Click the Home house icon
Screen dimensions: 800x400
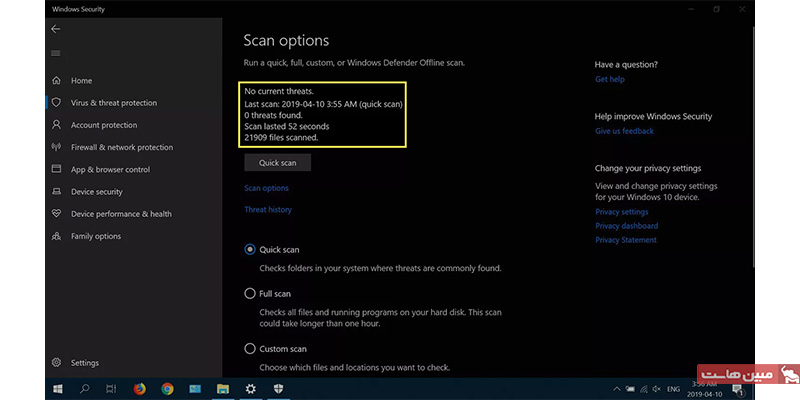pos(56,81)
